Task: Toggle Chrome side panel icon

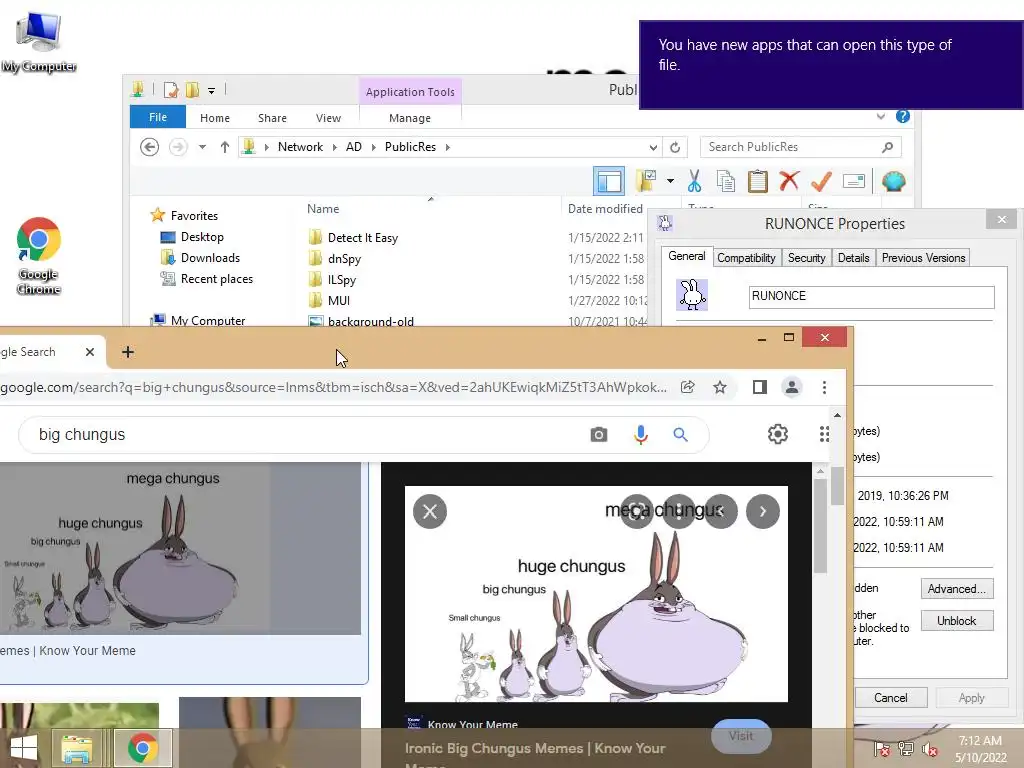Action: click(x=759, y=387)
